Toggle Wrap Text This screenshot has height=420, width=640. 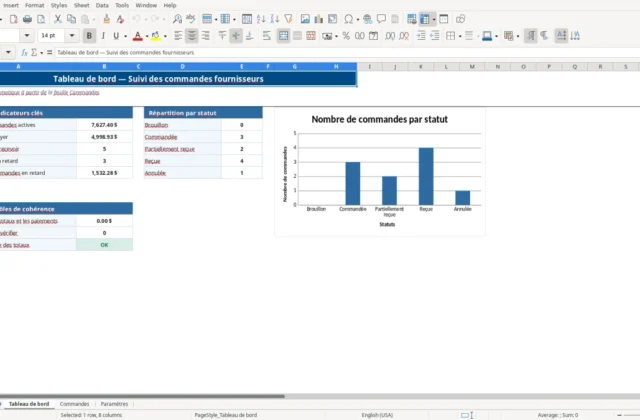267,36
